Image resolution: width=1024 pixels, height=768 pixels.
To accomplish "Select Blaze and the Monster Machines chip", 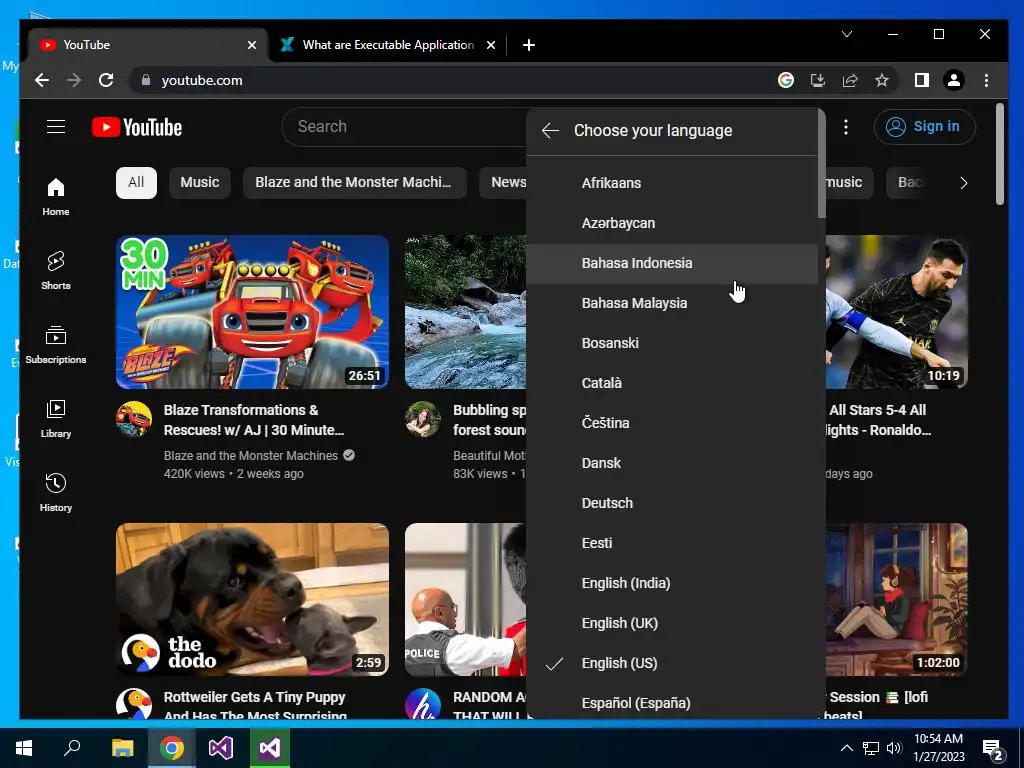I will coord(355,183).
